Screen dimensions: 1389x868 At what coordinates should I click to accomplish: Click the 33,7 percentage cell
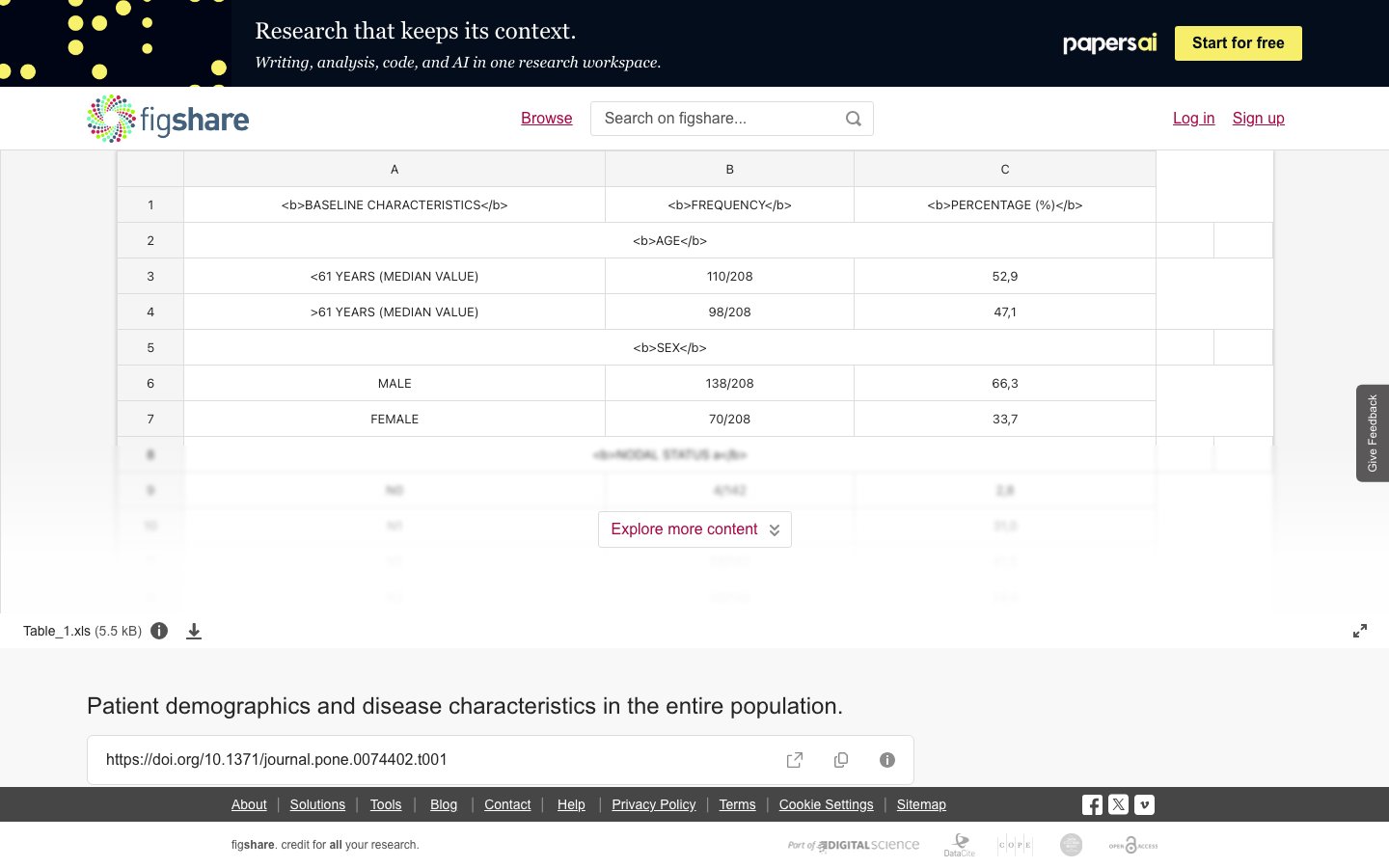coord(1005,419)
